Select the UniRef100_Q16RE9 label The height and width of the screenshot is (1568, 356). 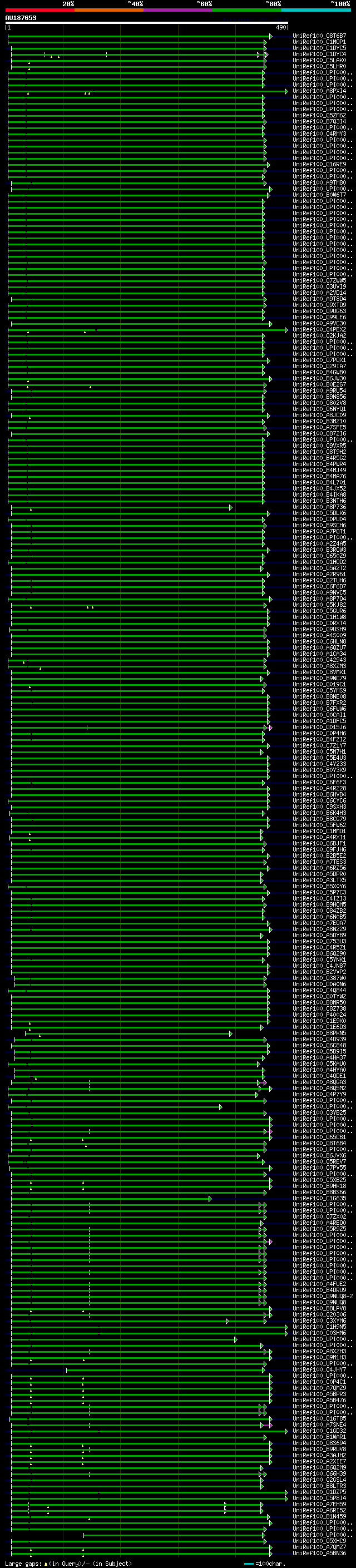coord(319,164)
